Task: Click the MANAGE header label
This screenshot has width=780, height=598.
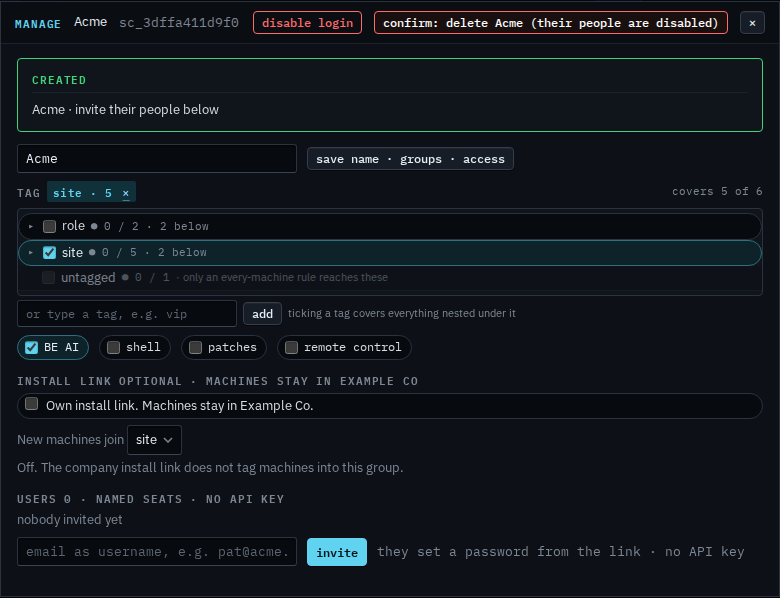Action: [38, 24]
